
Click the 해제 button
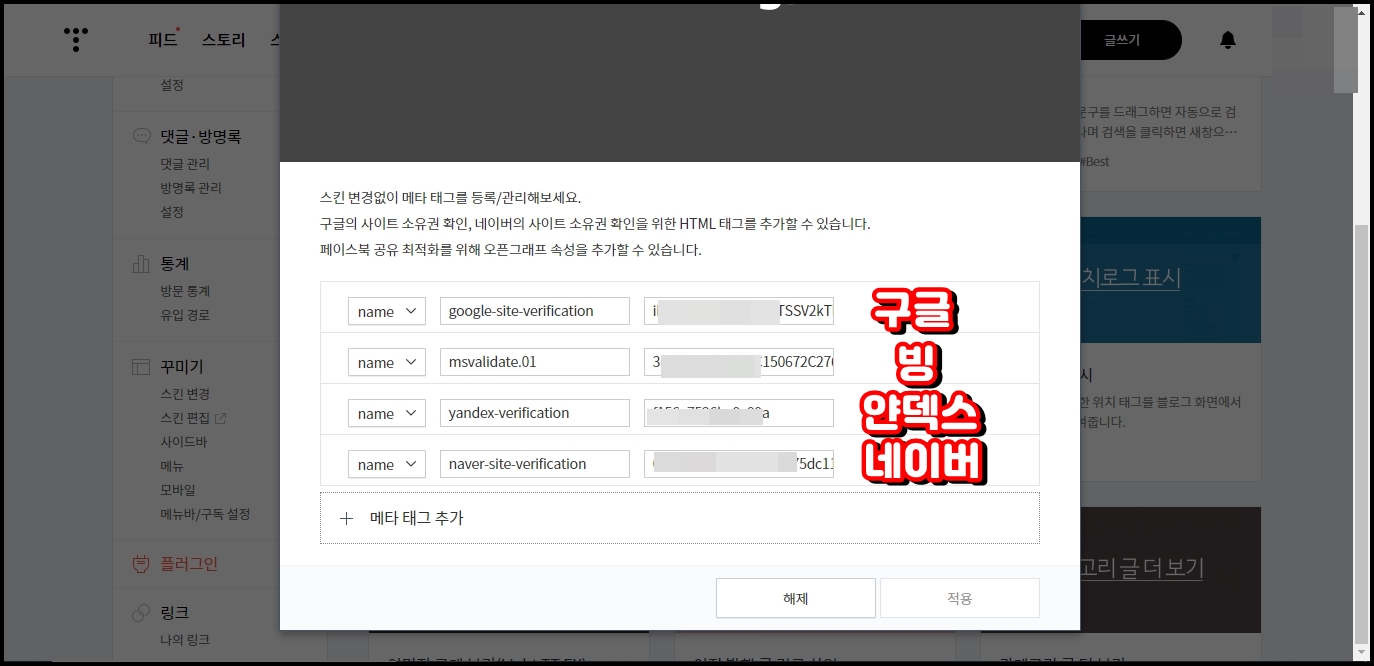click(796, 598)
